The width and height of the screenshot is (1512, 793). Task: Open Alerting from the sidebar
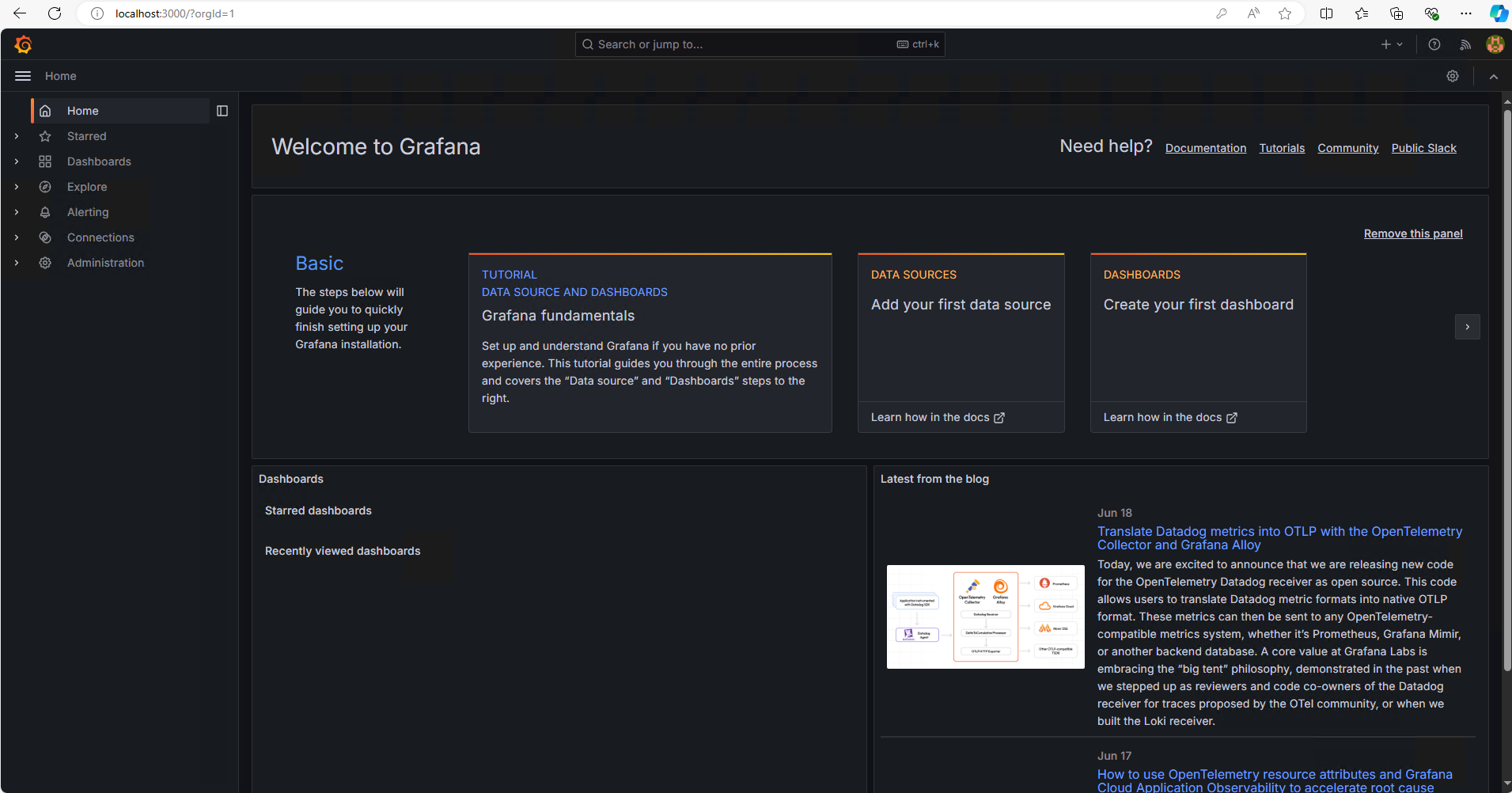88,212
